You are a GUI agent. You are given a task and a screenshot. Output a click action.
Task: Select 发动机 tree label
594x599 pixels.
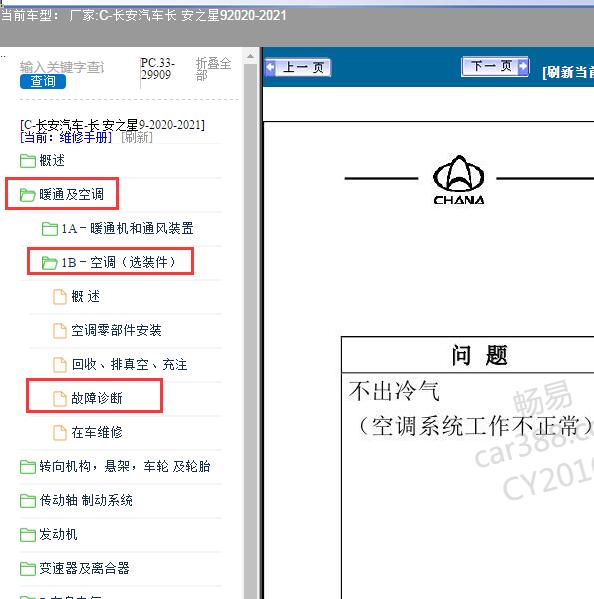coord(58,534)
